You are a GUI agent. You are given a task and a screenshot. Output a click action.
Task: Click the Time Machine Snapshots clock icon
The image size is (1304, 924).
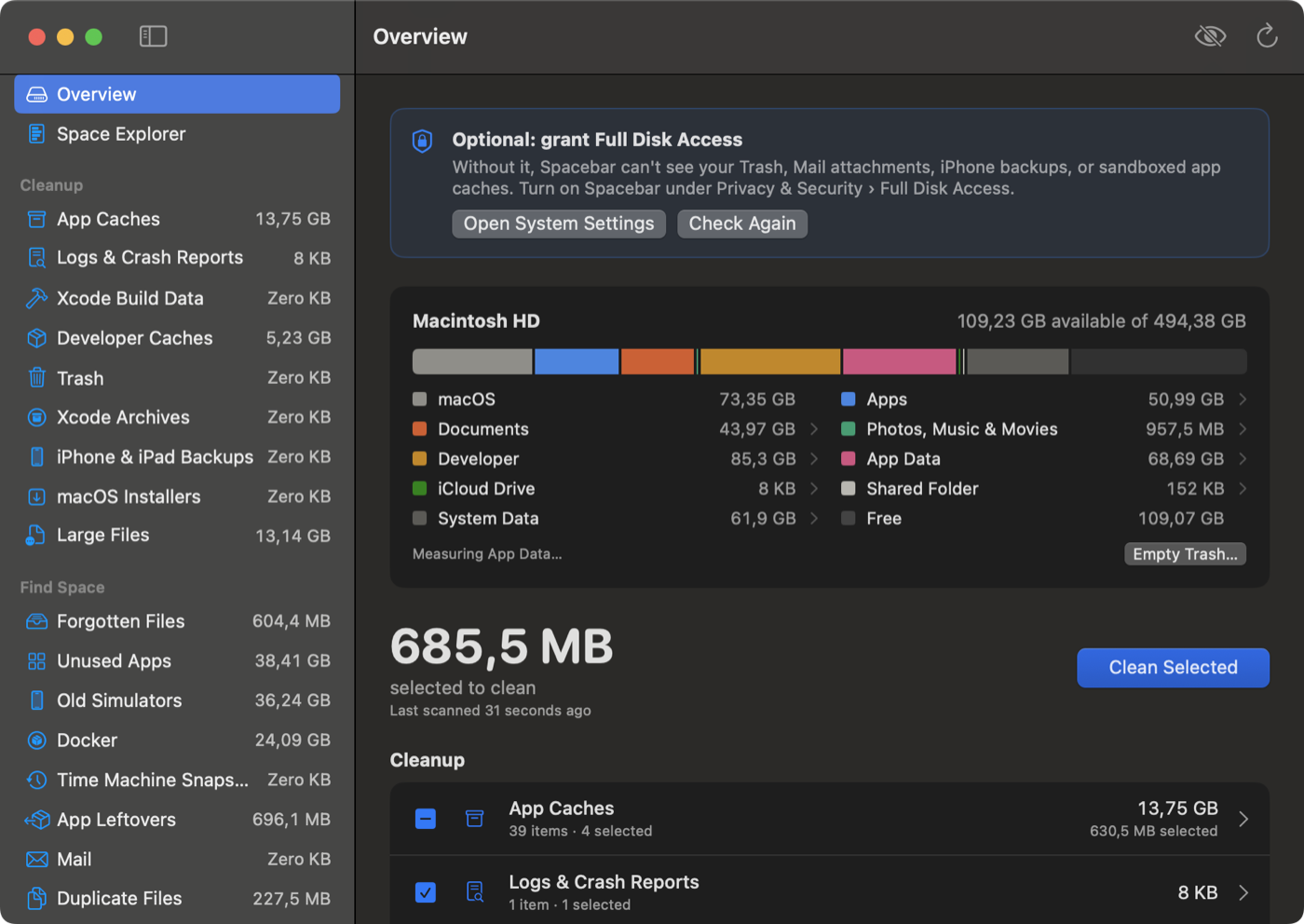click(36, 780)
